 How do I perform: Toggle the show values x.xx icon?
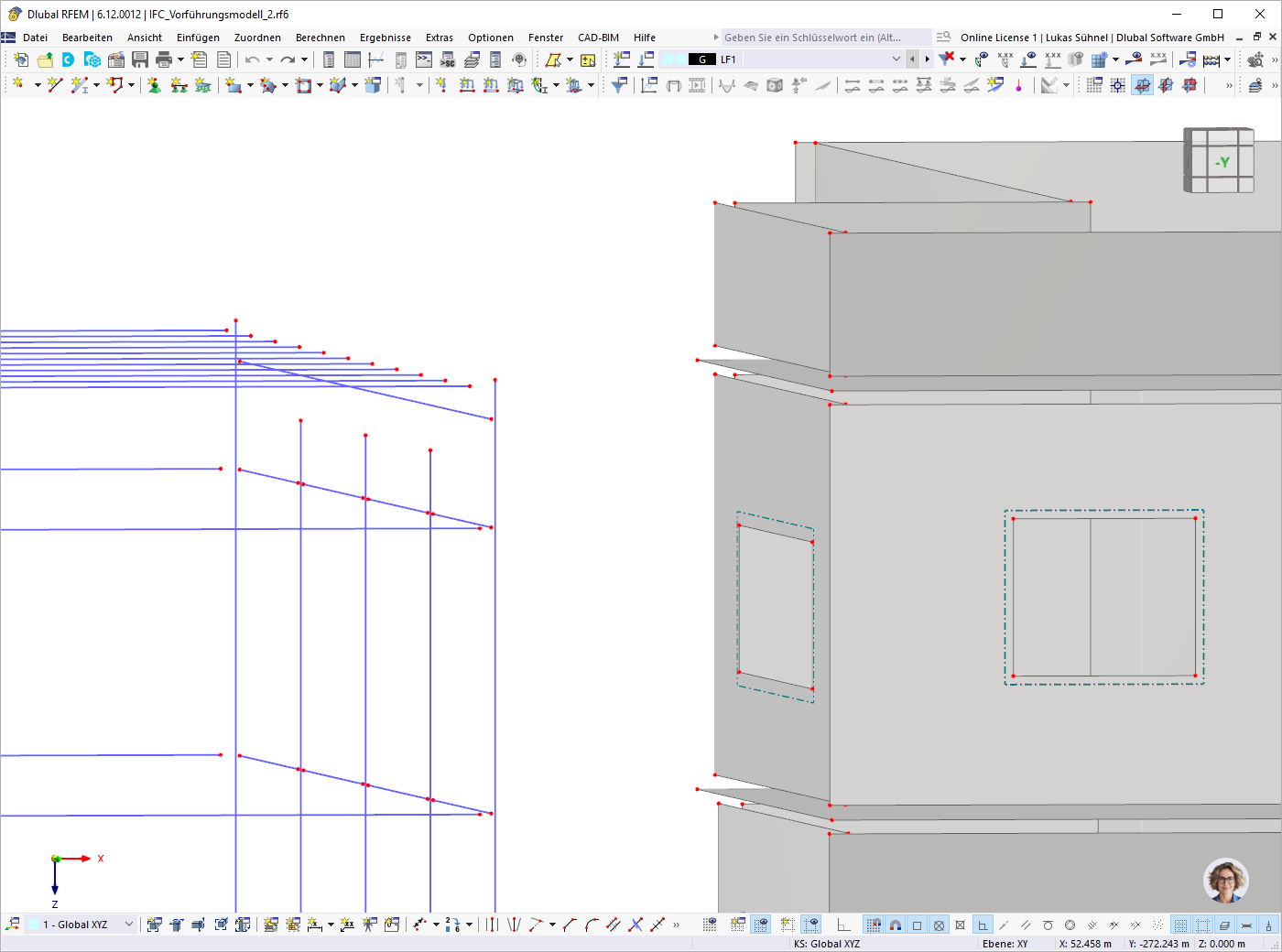tap(1005, 59)
